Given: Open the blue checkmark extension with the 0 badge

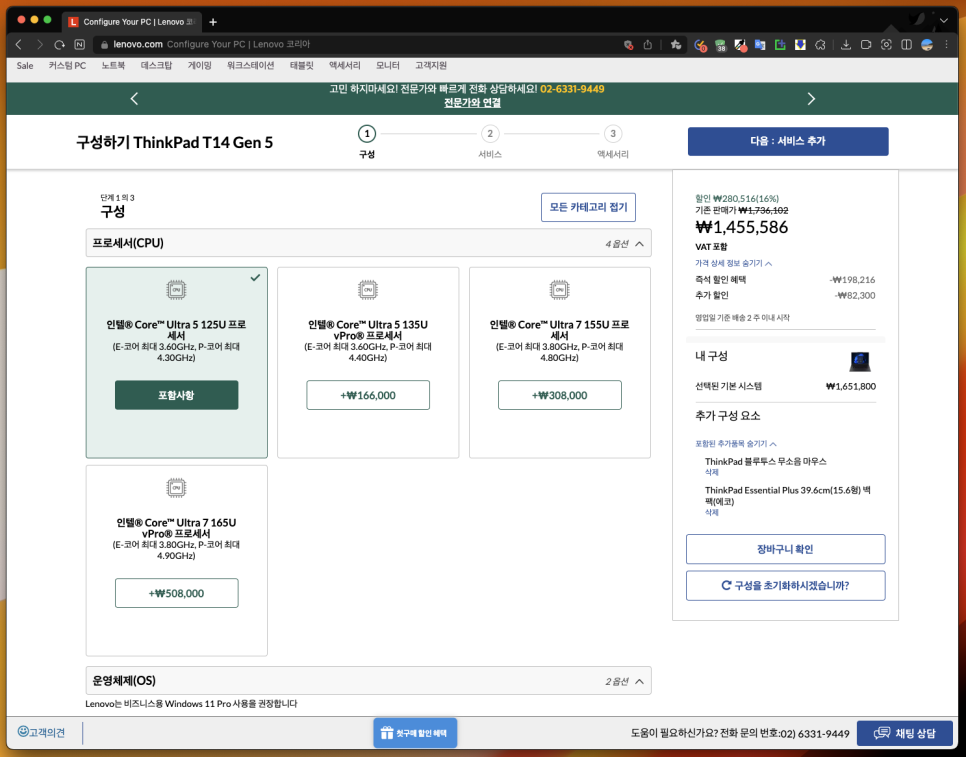Looking at the screenshot, I should pyautogui.click(x=700, y=45).
